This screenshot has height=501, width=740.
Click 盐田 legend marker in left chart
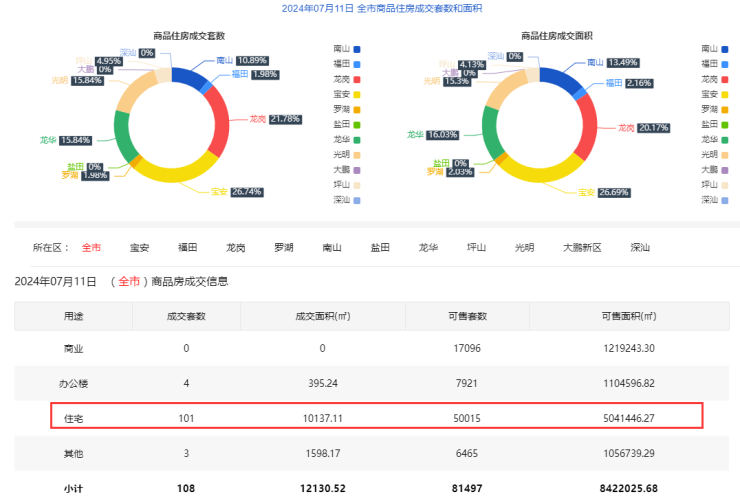tap(357, 124)
